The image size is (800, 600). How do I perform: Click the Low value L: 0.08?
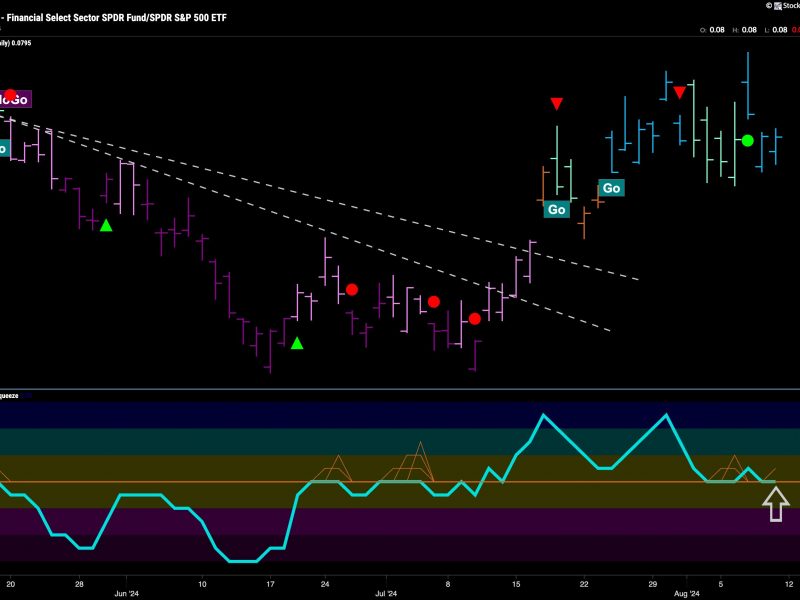click(776, 30)
